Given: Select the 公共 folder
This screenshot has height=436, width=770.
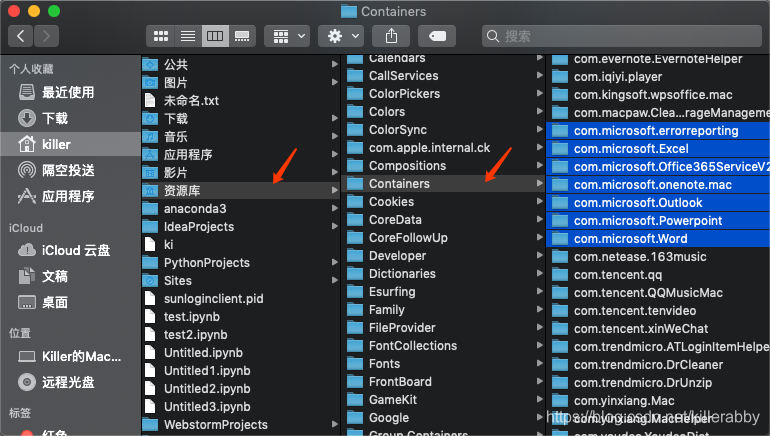Looking at the screenshot, I should (x=241, y=64).
